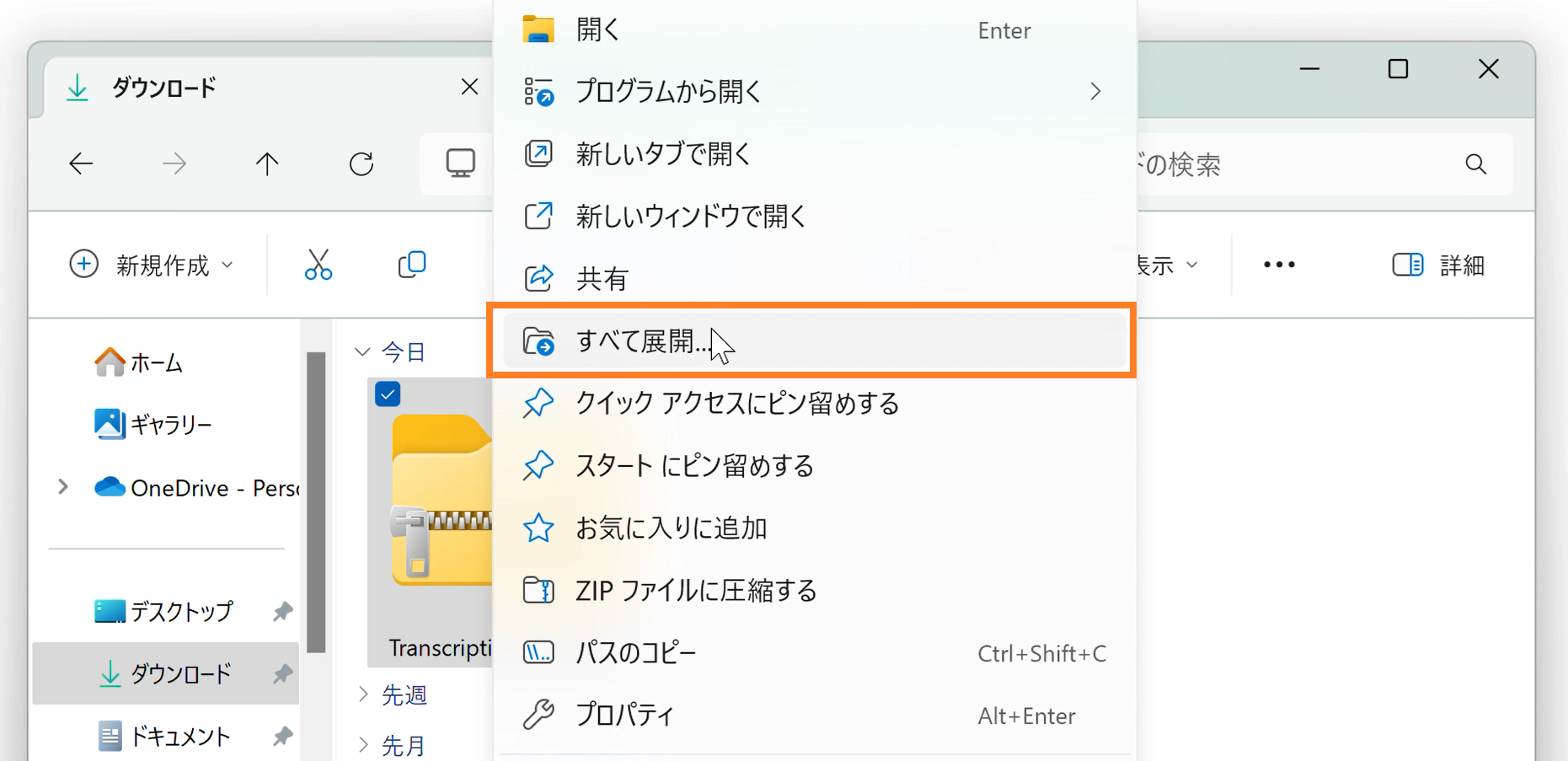The height and width of the screenshot is (761, 1568).
Task: Open the three-dots more options menu
Action: (1279, 265)
